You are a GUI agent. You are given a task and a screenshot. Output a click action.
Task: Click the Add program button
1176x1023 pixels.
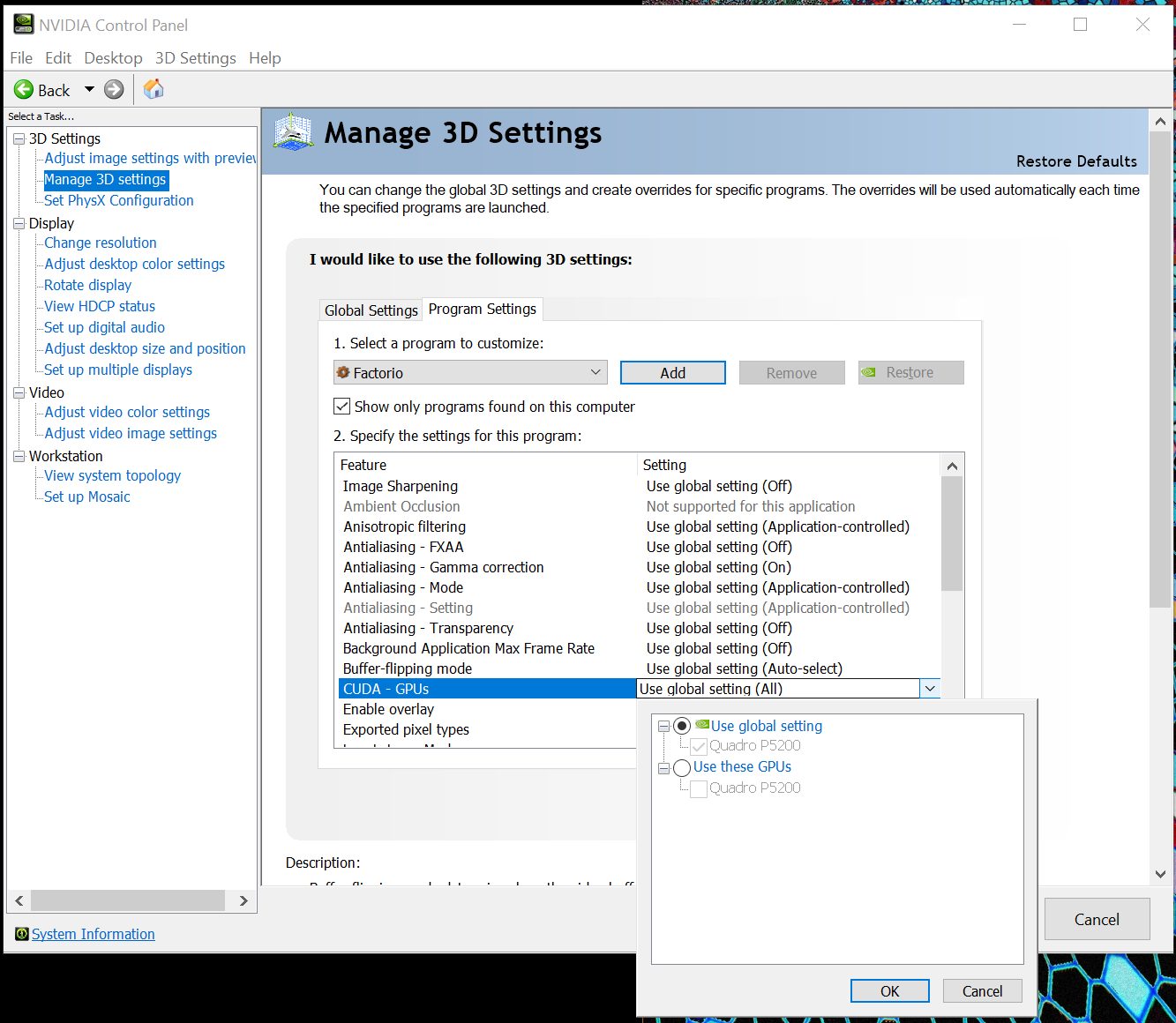[673, 373]
